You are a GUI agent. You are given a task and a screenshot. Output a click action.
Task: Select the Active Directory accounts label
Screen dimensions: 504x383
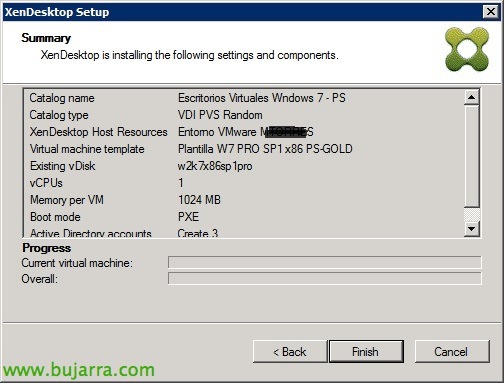coord(91,233)
